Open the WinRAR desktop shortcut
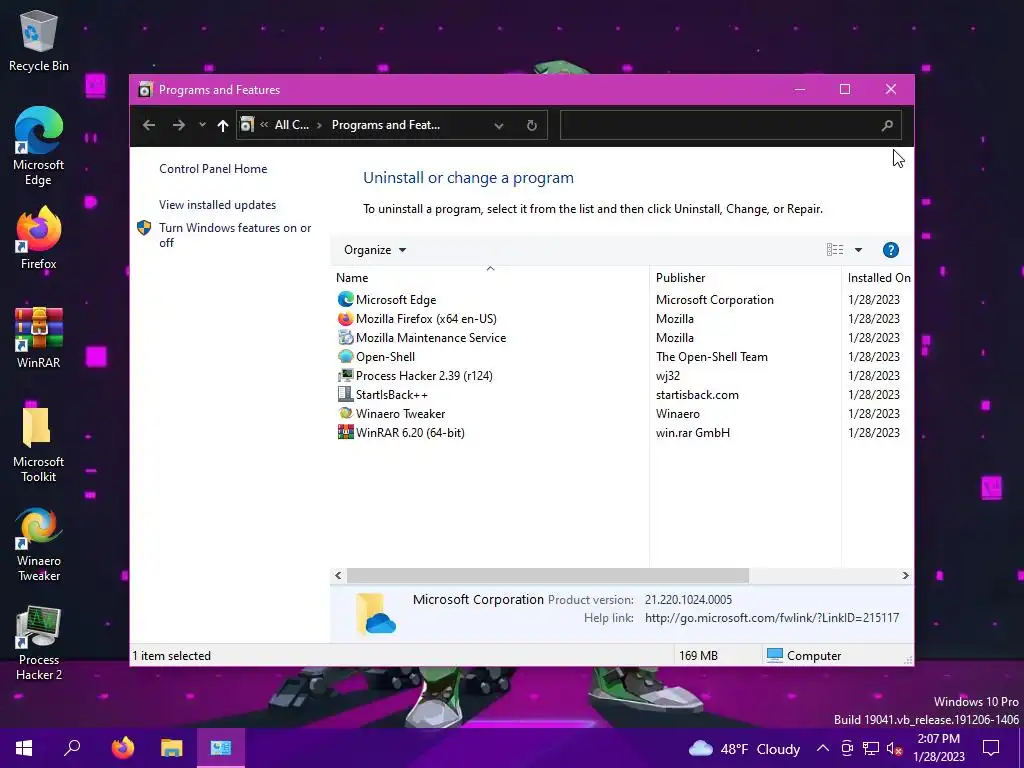Image resolution: width=1024 pixels, height=768 pixels. pos(39,338)
